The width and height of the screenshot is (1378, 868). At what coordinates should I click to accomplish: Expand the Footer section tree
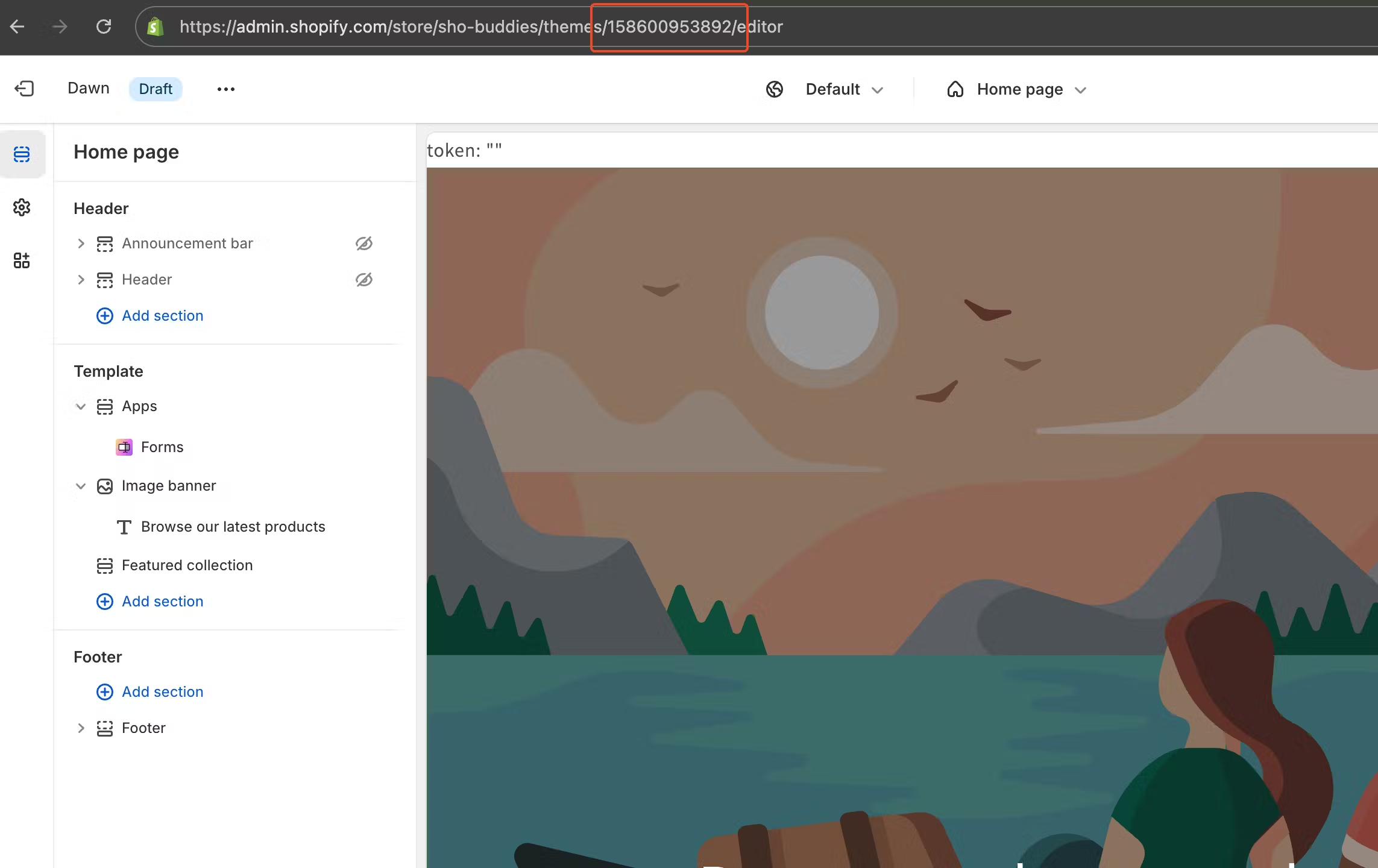coord(81,728)
